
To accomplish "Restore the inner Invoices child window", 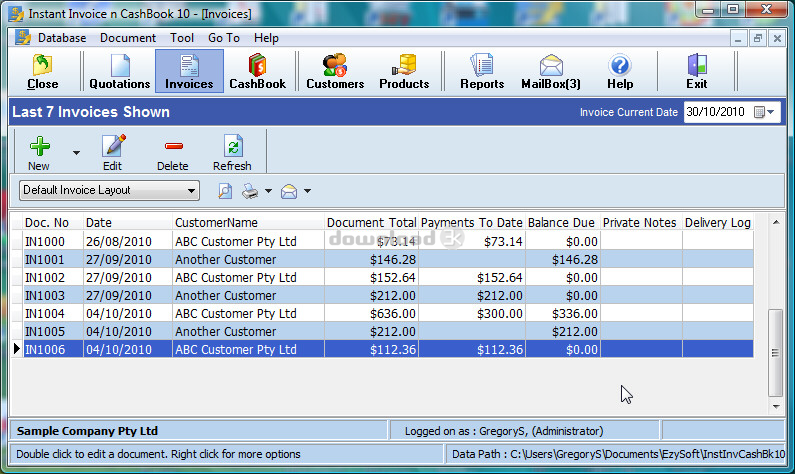I will pyautogui.click(x=757, y=38).
